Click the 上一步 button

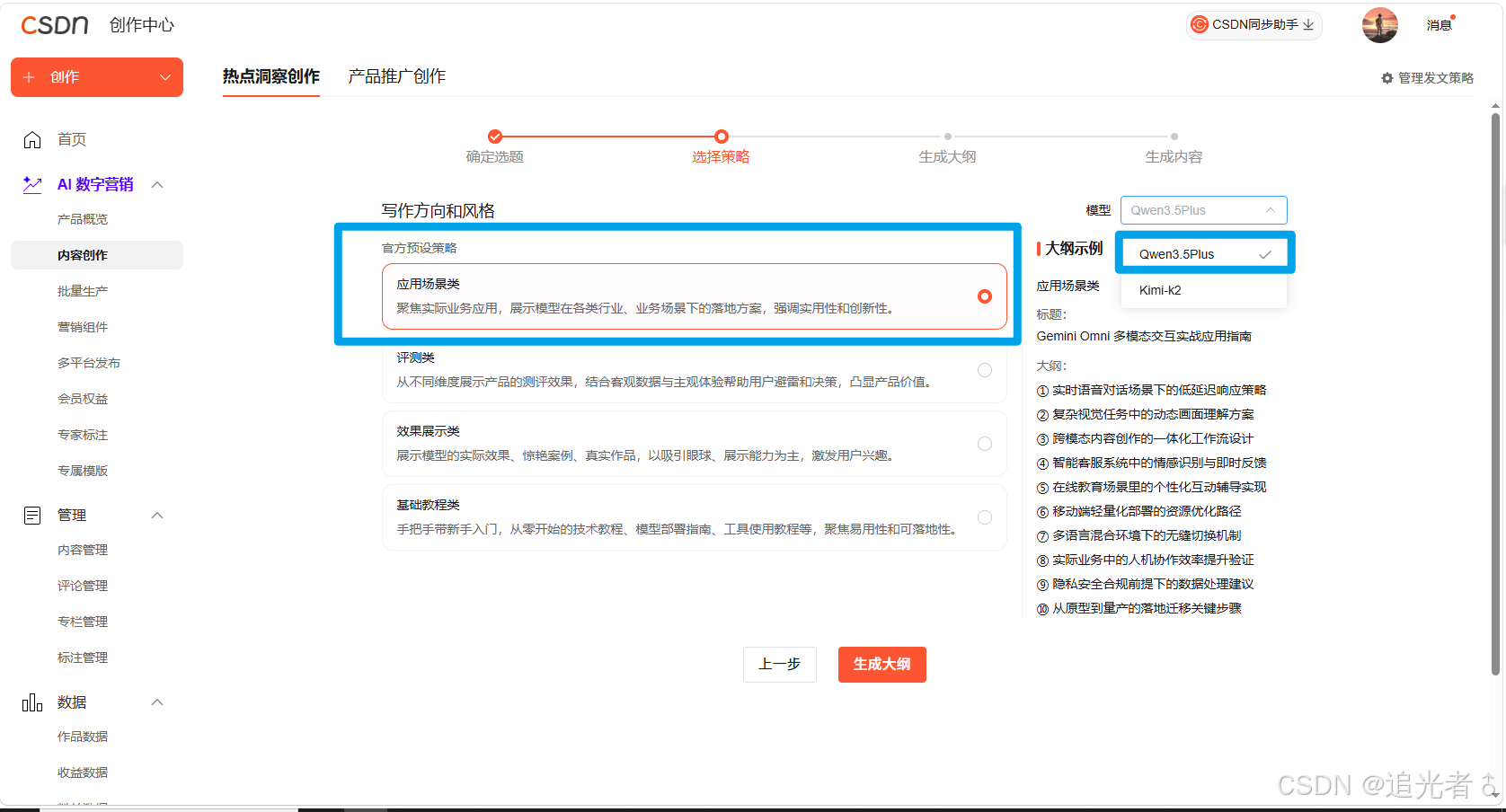tap(780, 665)
